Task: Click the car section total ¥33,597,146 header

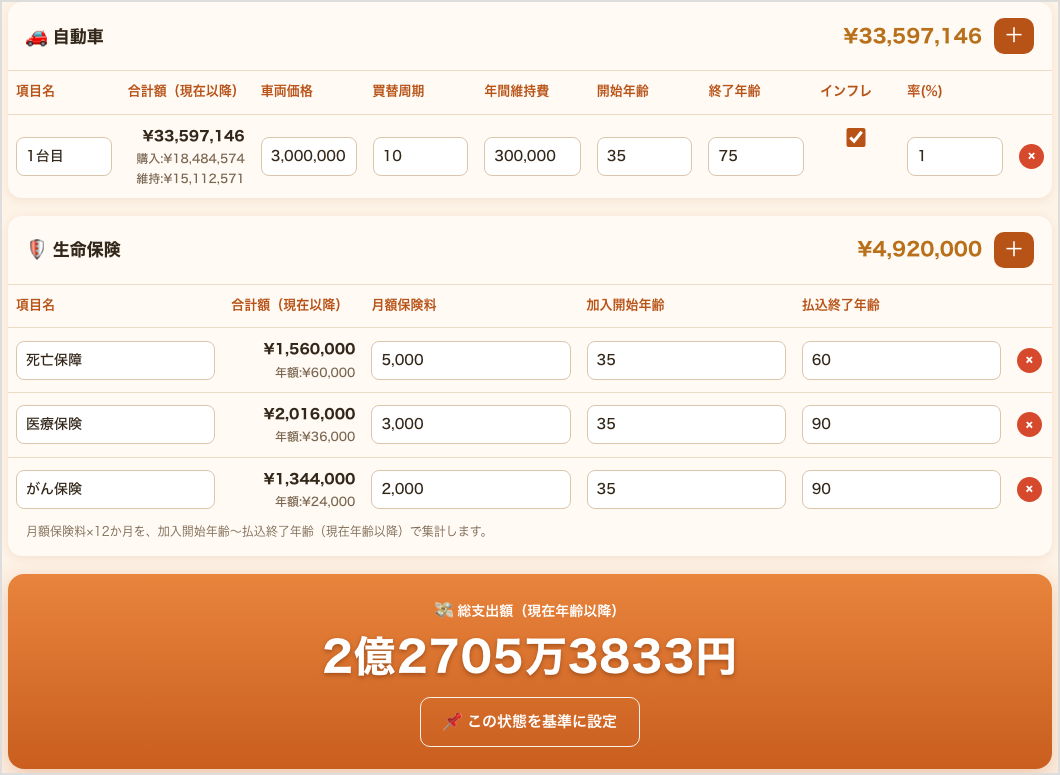Action: click(x=912, y=36)
